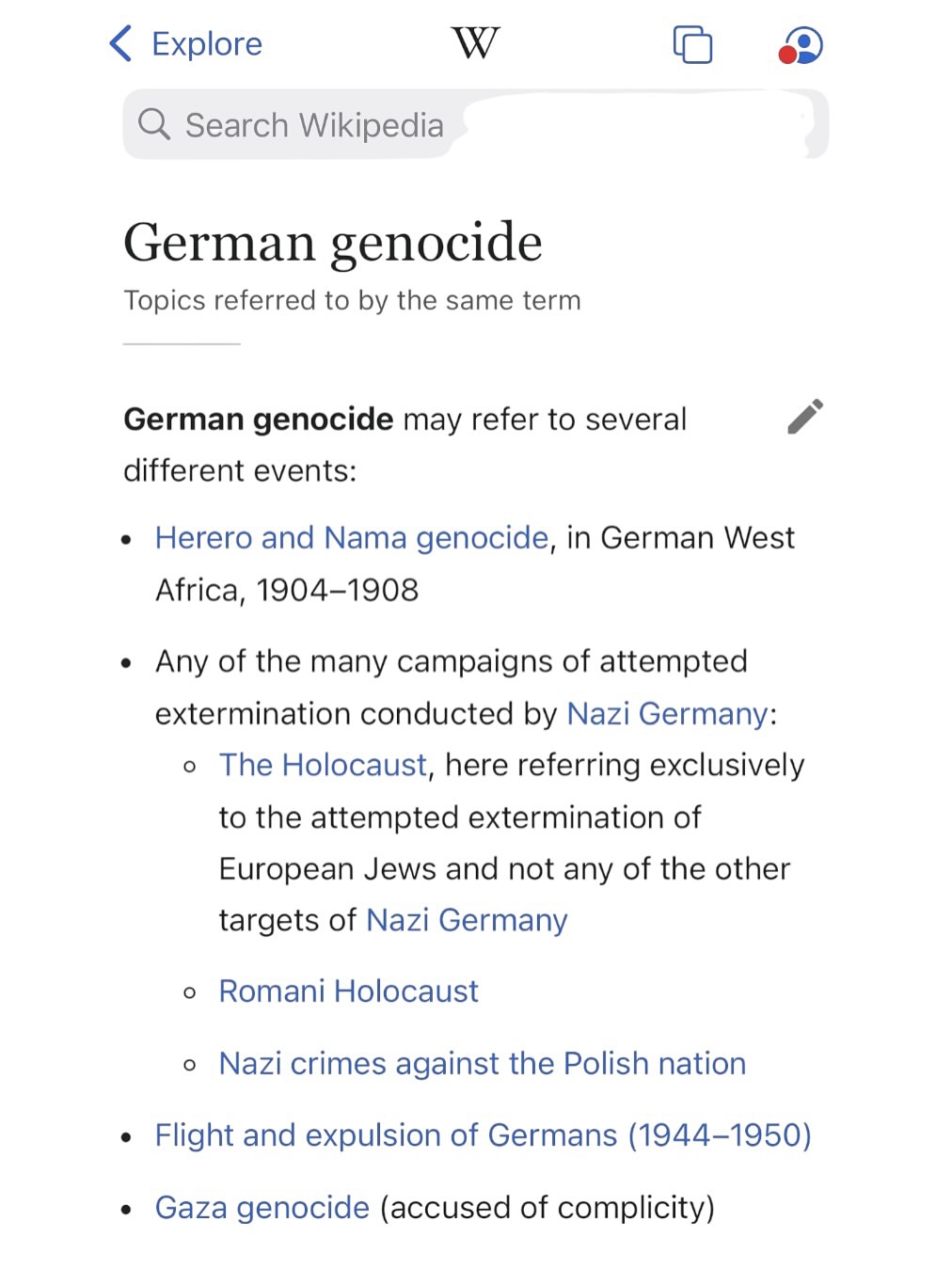Tap the '(accused of complicity)' text
952x1269 pixels.
pos(547,1208)
